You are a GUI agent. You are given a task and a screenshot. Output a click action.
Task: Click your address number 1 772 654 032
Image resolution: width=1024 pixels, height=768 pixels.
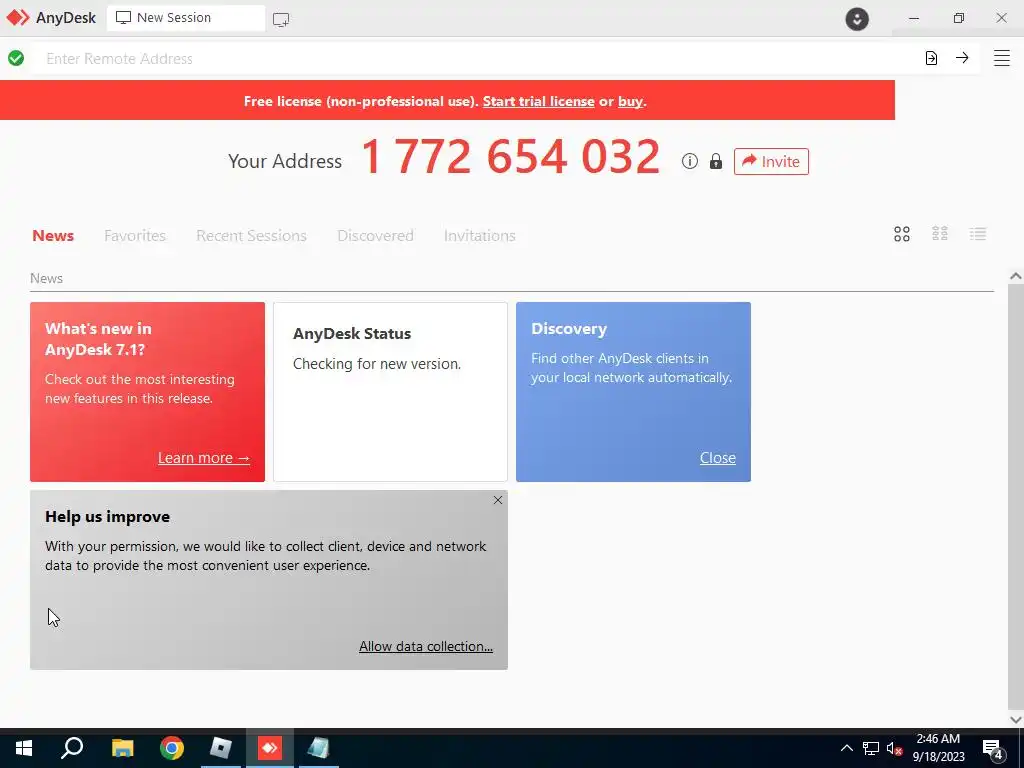pyautogui.click(x=510, y=157)
